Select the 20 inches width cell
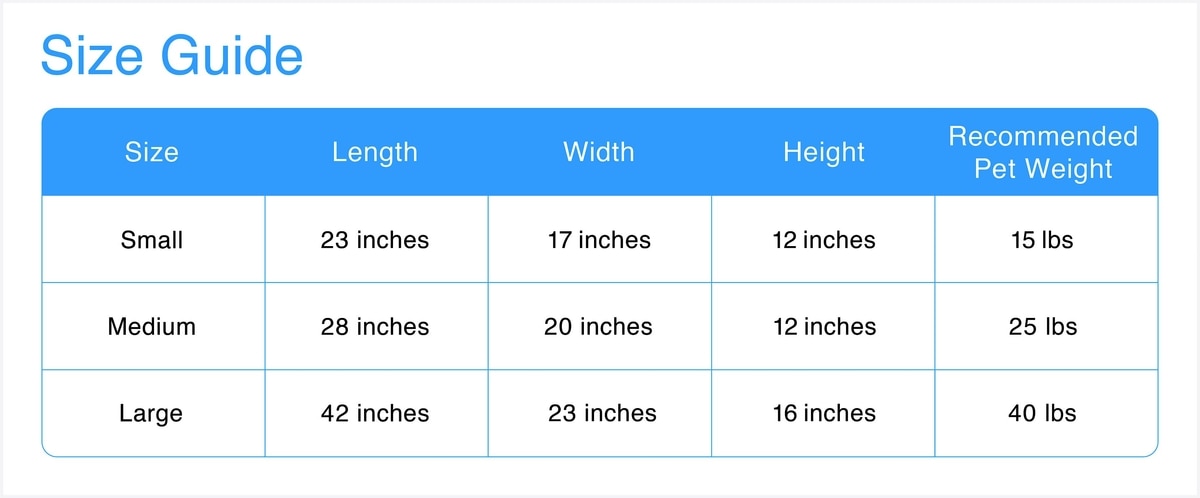 pyautogui.click(x=598, y=327)
